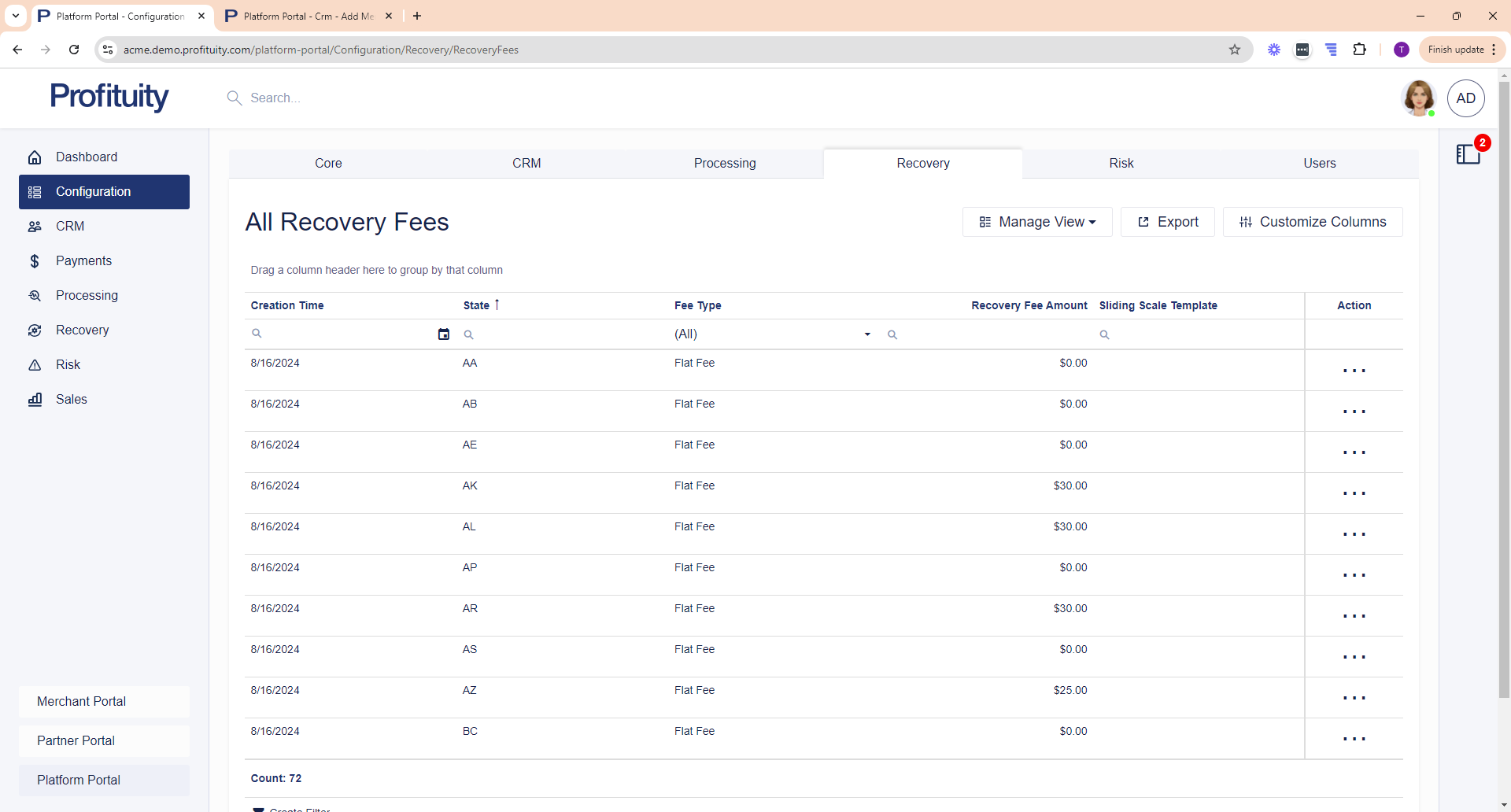Image resolution: width=1511 pixels, height=812 pixels.
Task: Bookmark this page with the star icon
Action: [1235, 50]
